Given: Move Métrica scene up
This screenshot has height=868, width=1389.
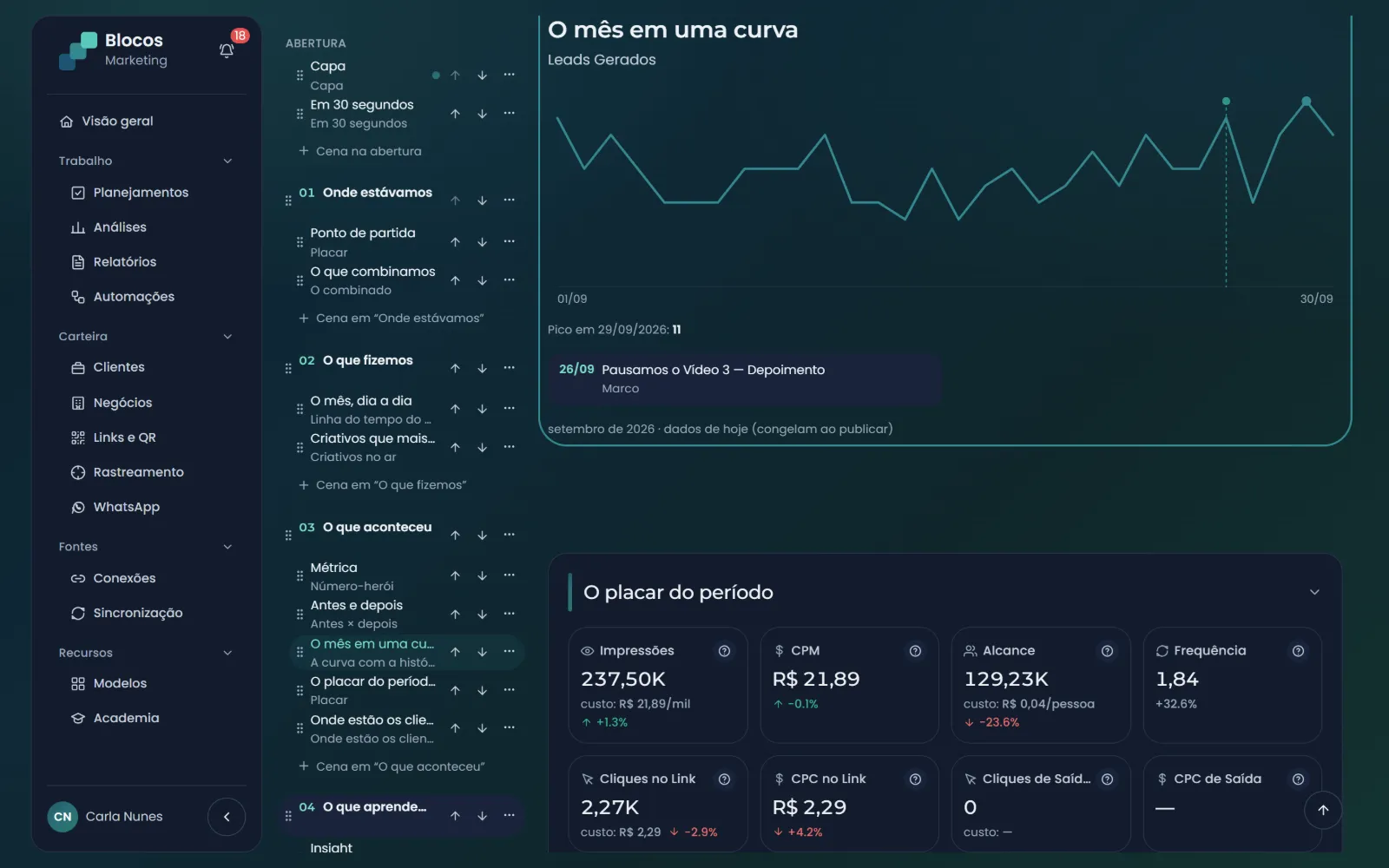Looking at the screenshot, I should pyautogui.click(x=455, y=575).
